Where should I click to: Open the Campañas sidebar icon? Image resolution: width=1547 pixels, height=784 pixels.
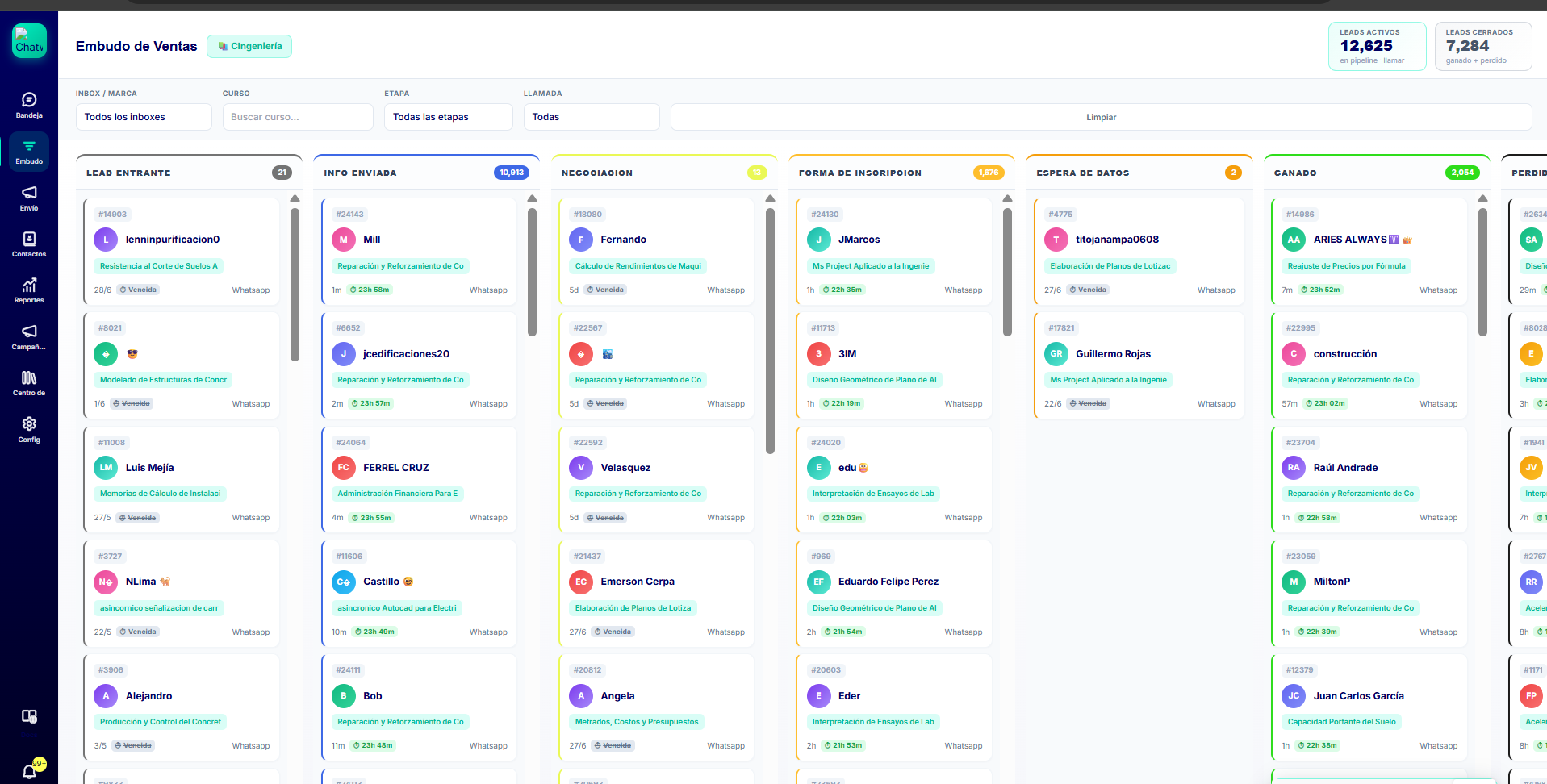point(29,336)
